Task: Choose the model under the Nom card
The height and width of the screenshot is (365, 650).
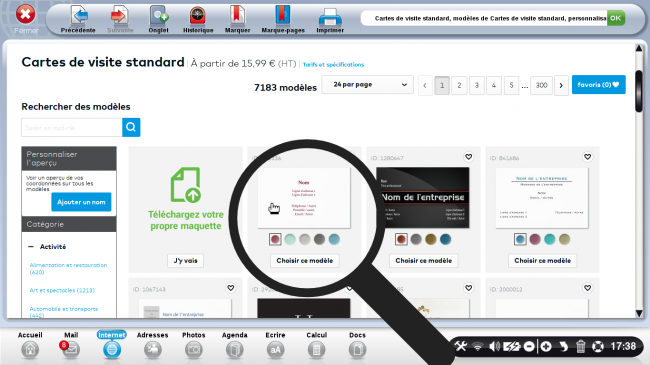Action: point(305,260)
